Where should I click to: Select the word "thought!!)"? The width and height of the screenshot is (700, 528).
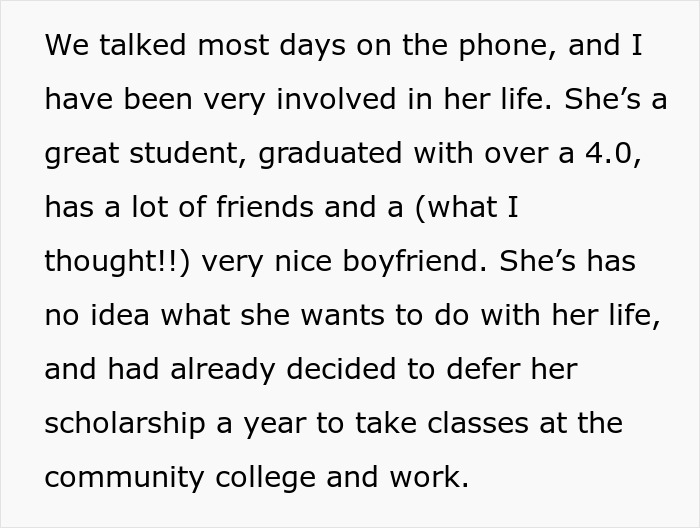pyautogui.click(x=117, y=262)
